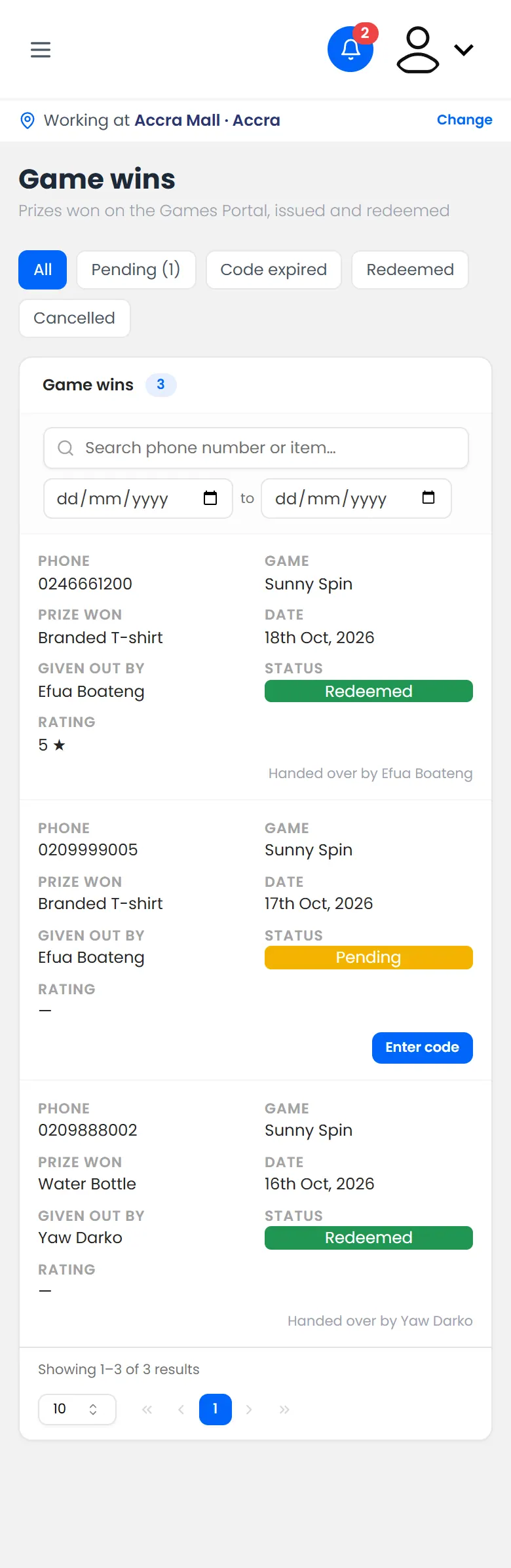Screen dimensions: 511x1568
Task: Show Redeemed game wins
Action: (x=410, y=270)
